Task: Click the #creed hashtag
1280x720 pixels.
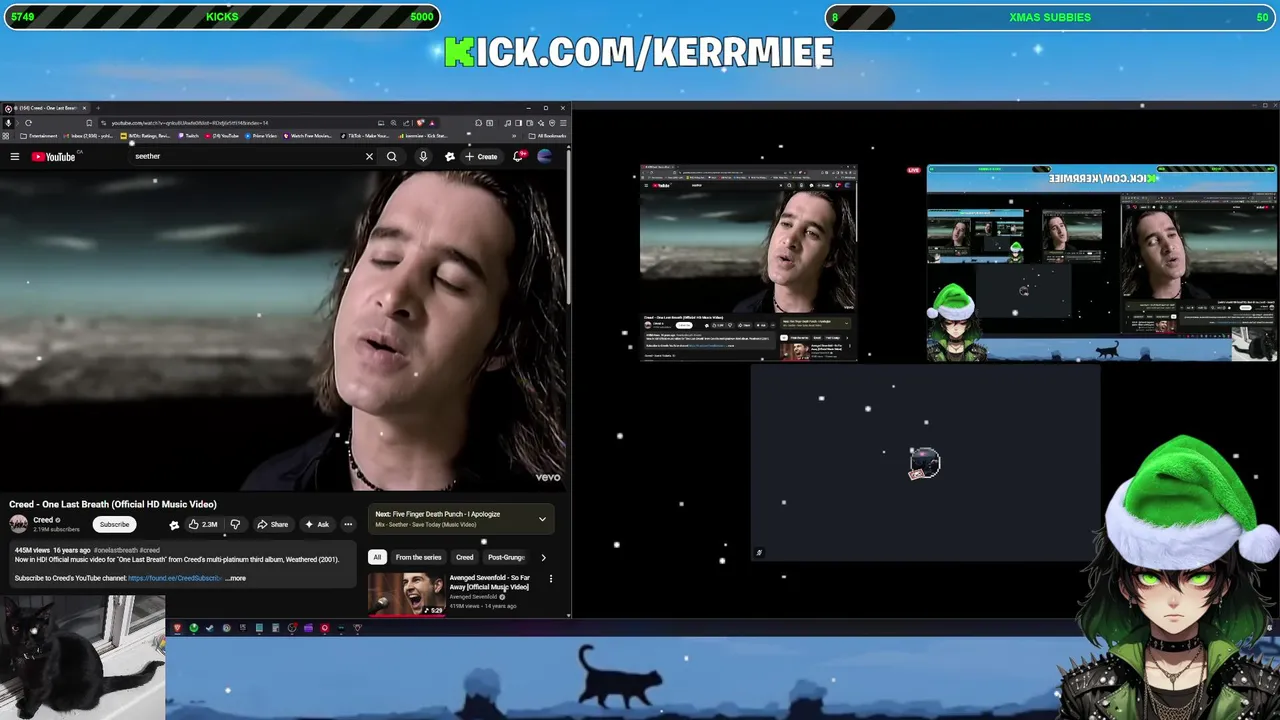Action: point(149,550)
